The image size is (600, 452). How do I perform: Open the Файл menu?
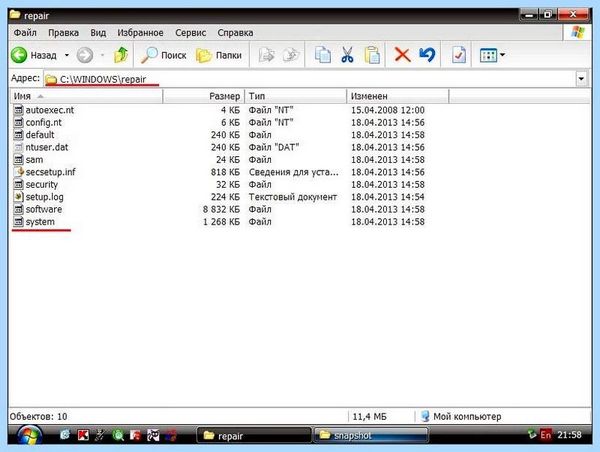pos(25,33)
